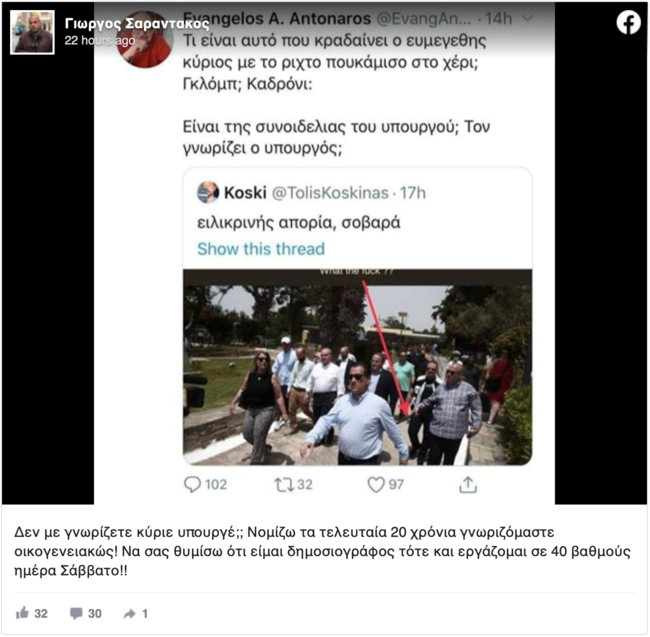The width and height of the screenshot is (650, 637).
Task: Like the tweet with heart icon
Action: pos(376,484)
